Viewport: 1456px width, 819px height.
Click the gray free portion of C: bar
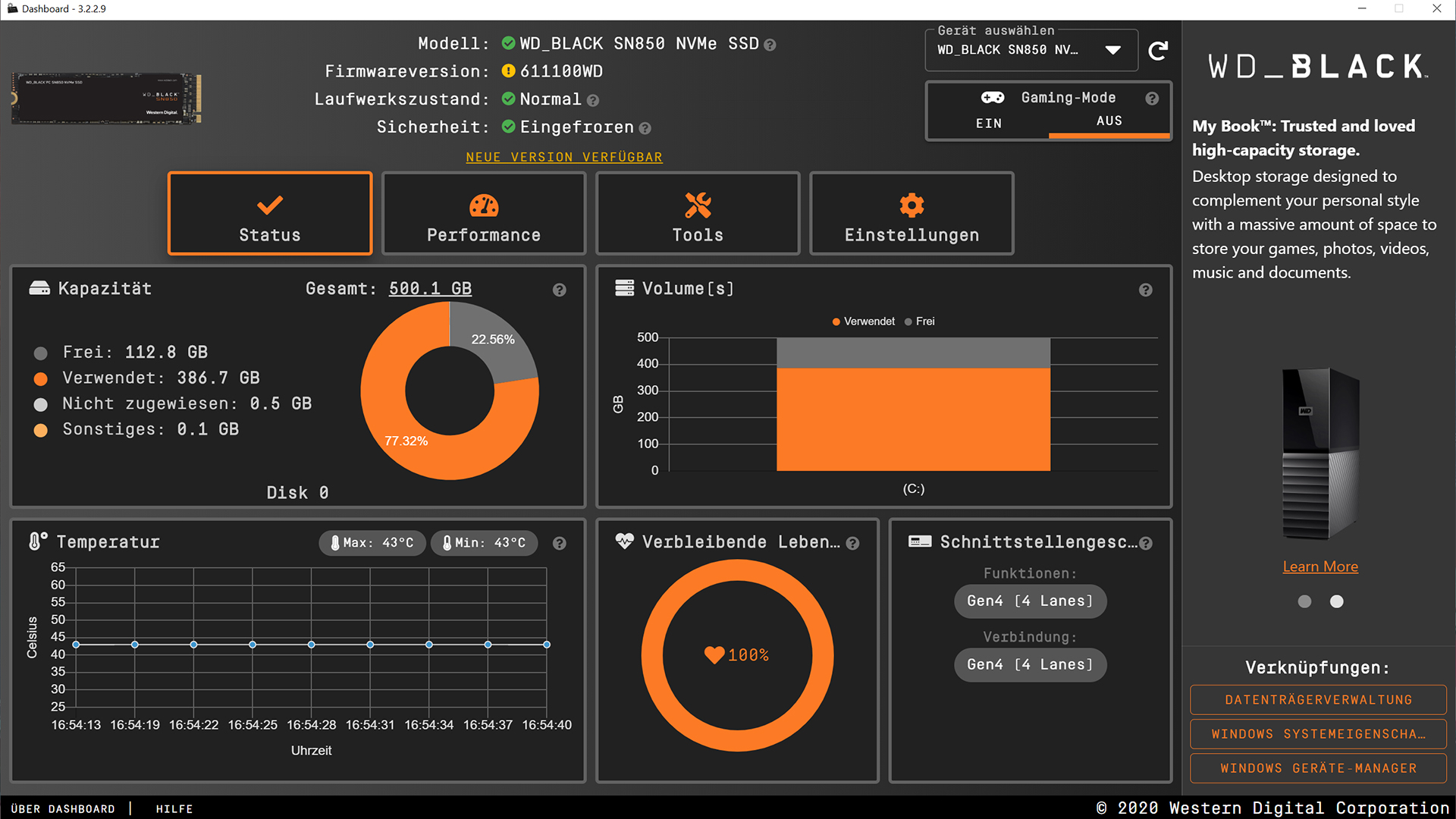point(913,353)
